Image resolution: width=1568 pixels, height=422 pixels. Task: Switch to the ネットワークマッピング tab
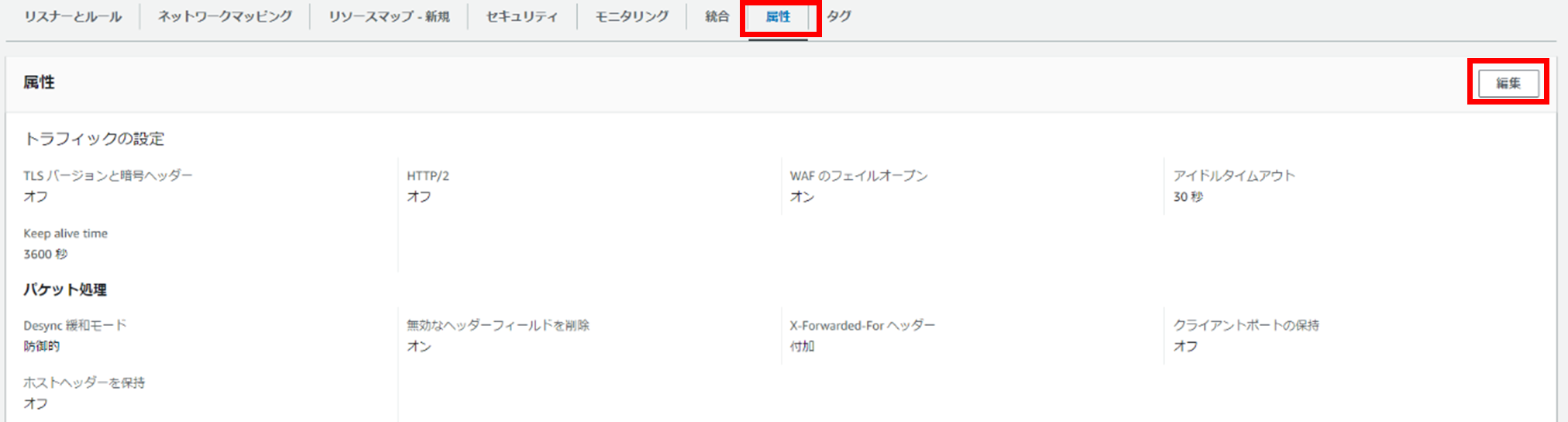(225, 16)
